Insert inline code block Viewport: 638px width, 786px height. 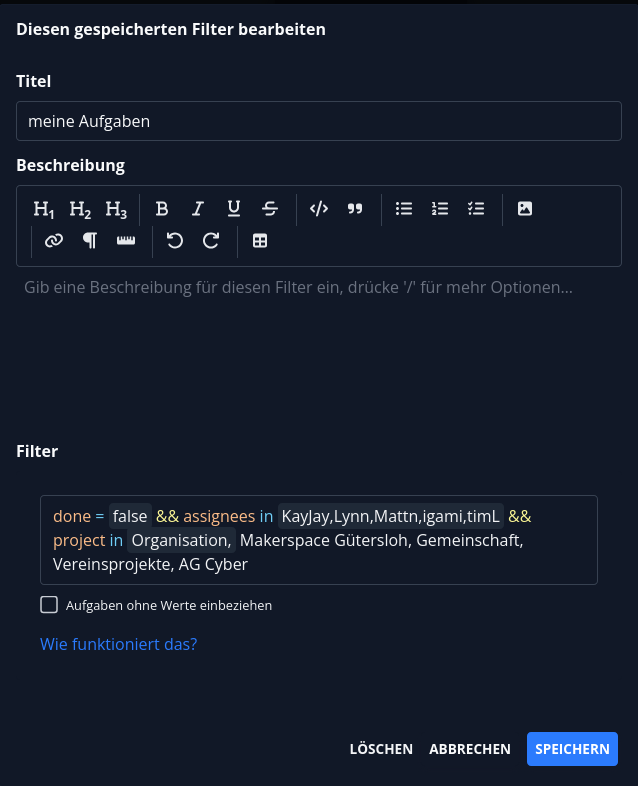coord(319,209)
